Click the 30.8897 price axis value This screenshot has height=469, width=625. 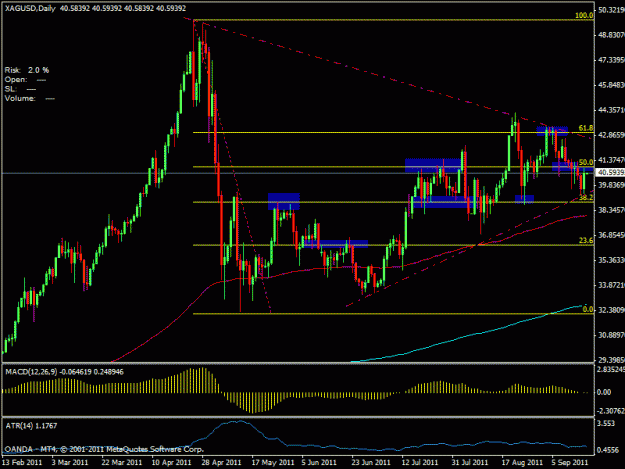[x=611, y=335]
